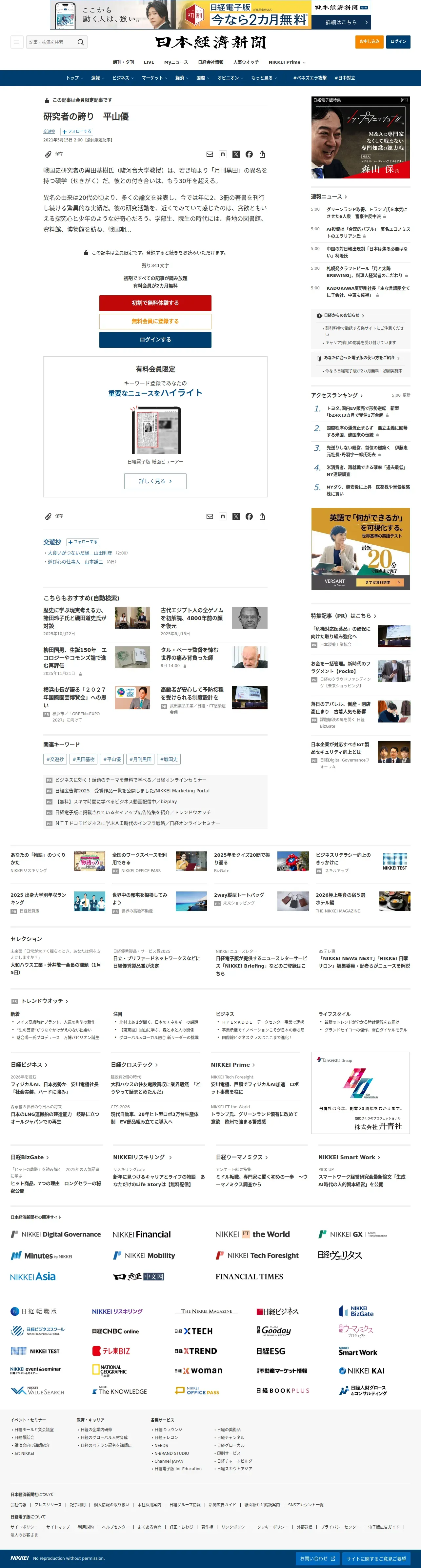Expand the オピニオン navigation dropdown

click(x=231, y=78)
